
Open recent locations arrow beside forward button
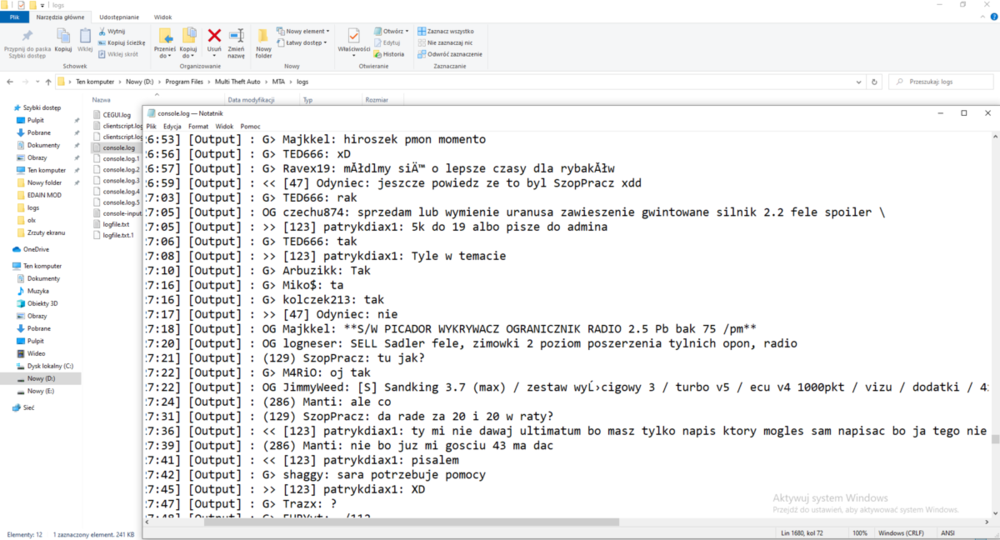37,82
